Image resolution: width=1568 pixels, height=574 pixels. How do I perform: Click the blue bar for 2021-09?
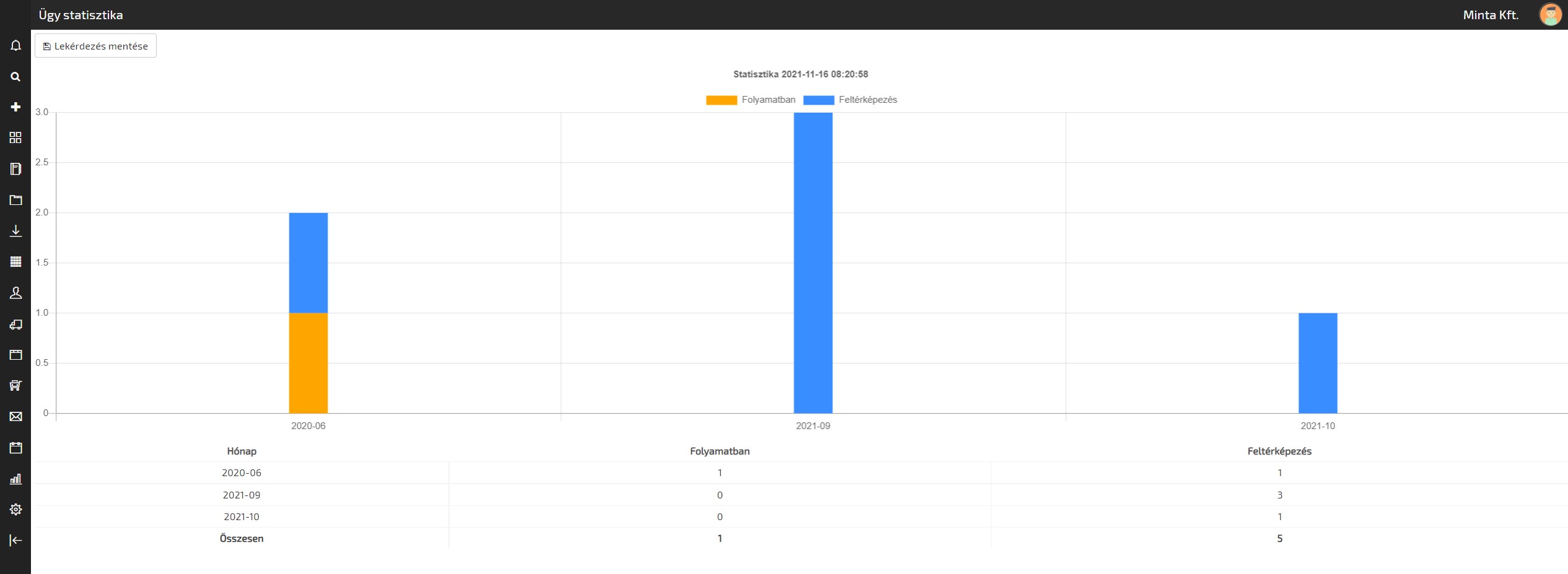tap(812, 263)
